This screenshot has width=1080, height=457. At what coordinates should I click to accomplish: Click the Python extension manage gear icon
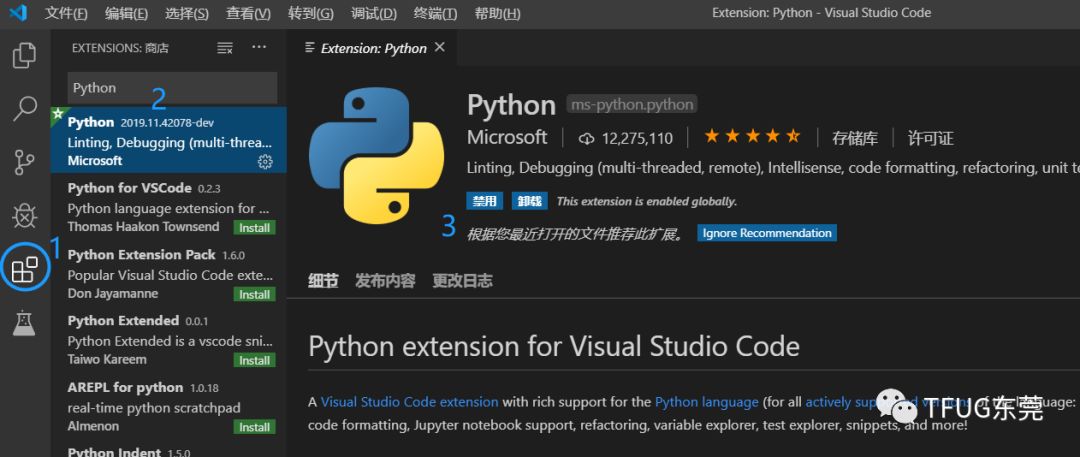pyautogui.click(x=265, y=161)
